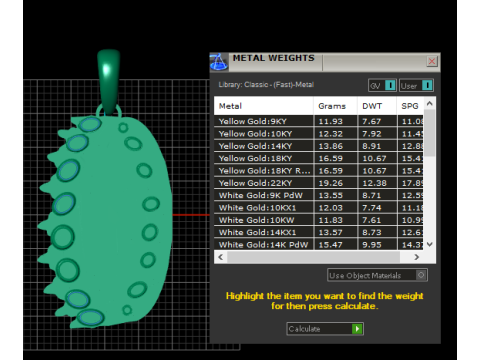The height and width of the screenshot is (360, 480).
Task: Click the green arrow on Calculate
Action: (x=357, y=329)
